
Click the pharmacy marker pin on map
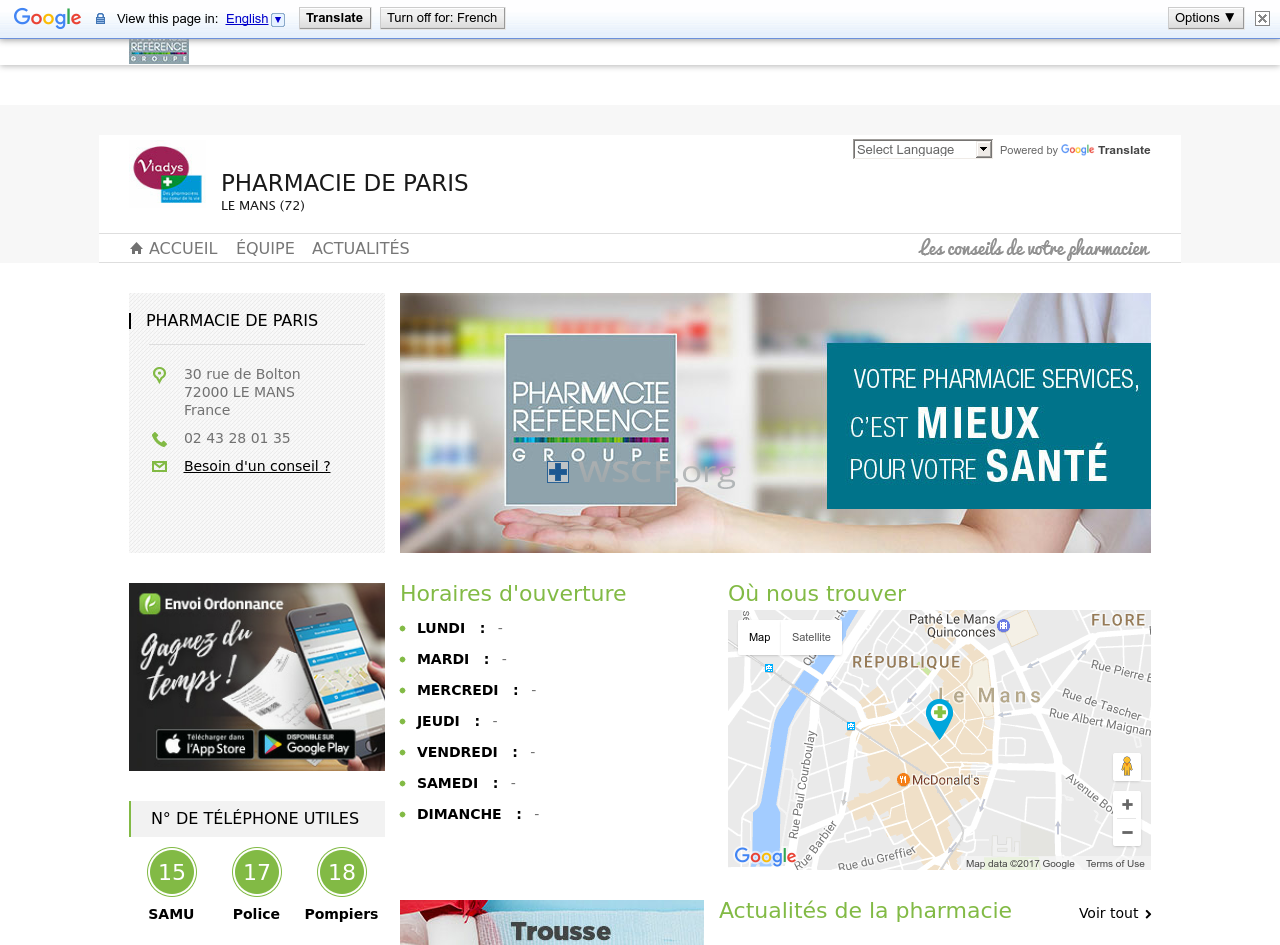tap(939, 719)
